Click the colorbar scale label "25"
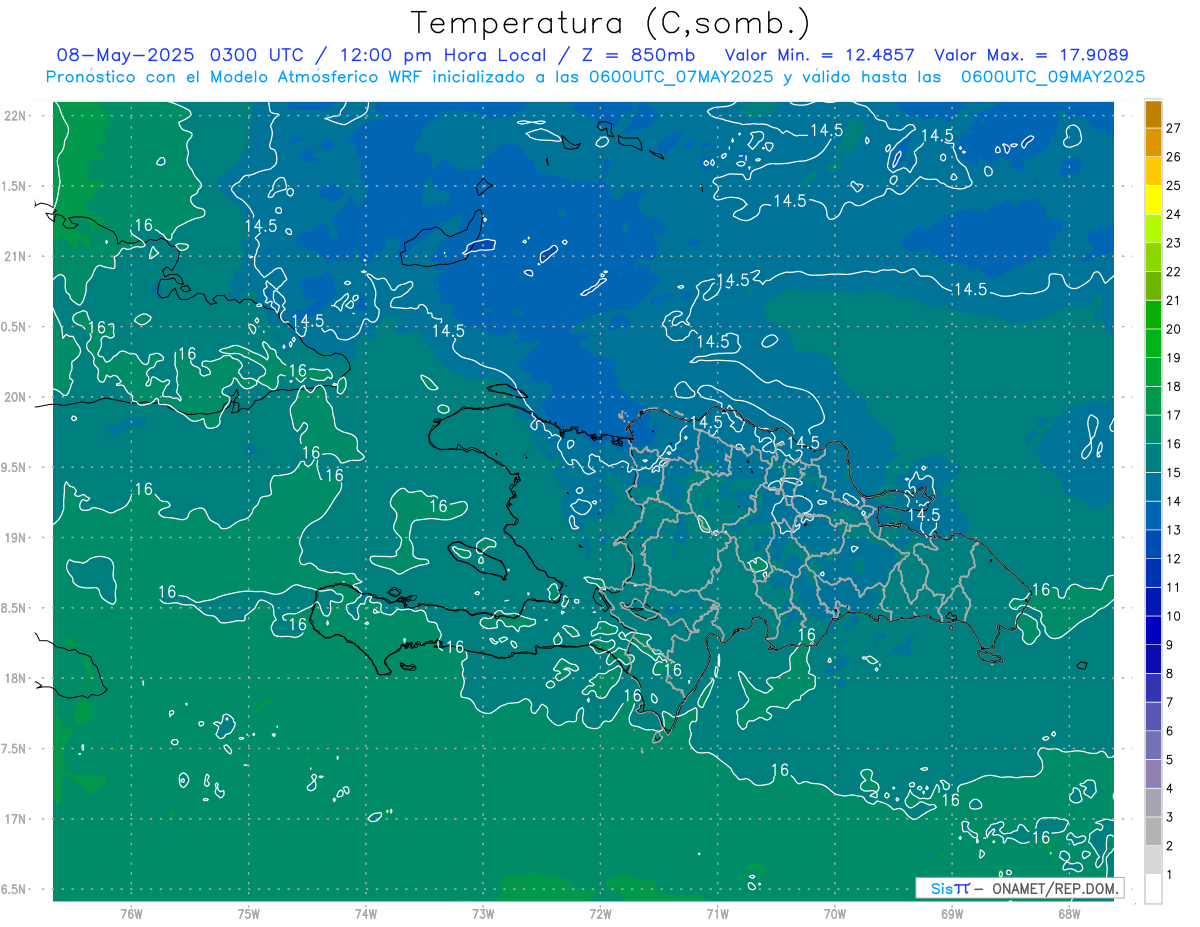This screenshot has width=1200, height=927. [x=1174, y=186]
